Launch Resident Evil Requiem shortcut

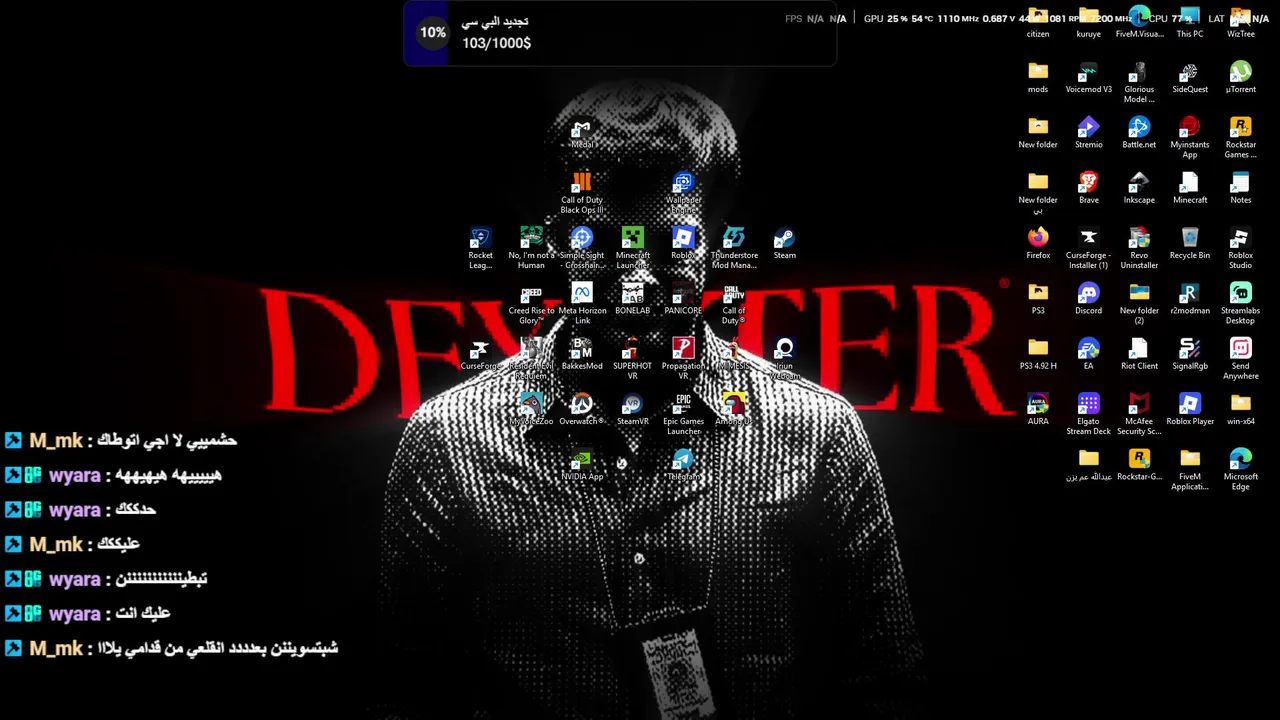(531, 359)
